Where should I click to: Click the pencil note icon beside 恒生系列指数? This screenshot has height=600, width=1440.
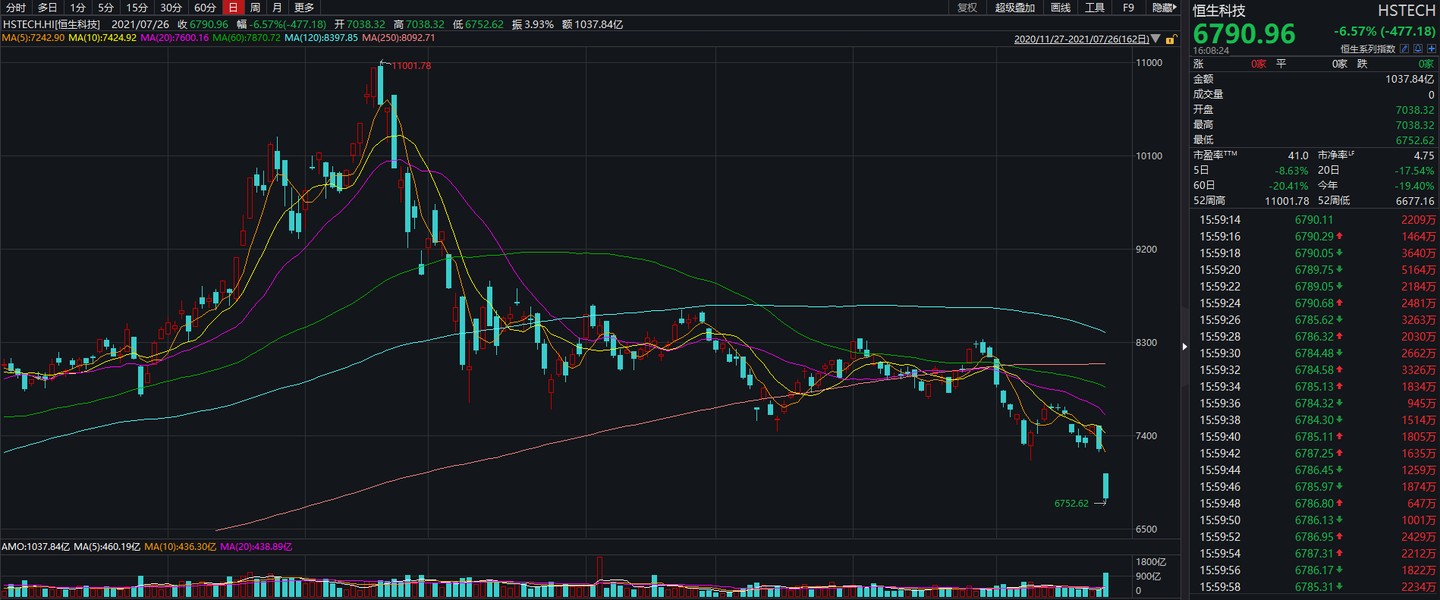pos(1404,48)
